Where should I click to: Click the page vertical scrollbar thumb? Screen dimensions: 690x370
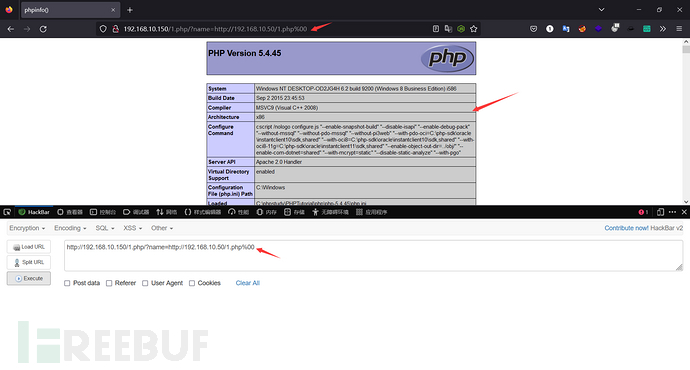pos(686,49)
